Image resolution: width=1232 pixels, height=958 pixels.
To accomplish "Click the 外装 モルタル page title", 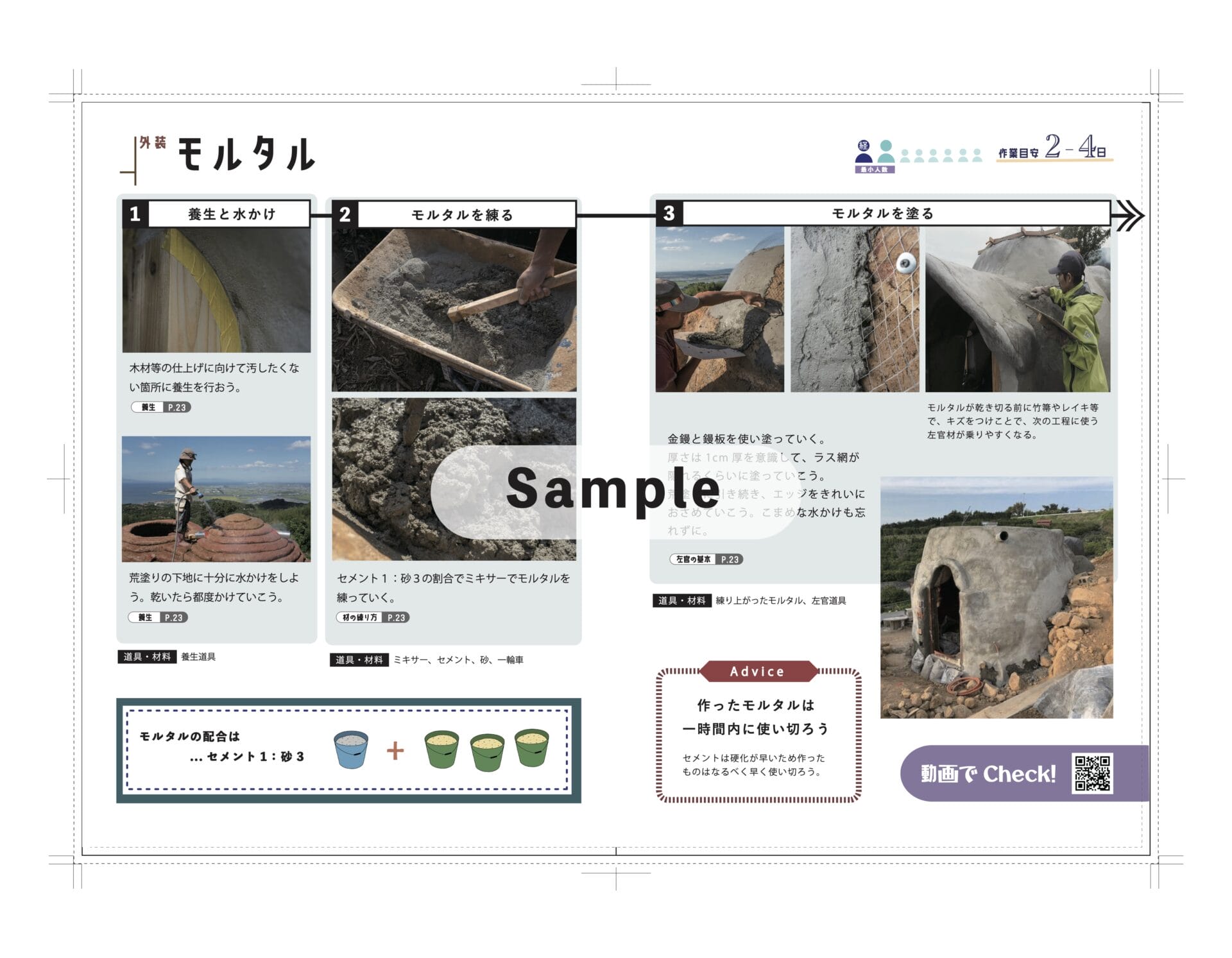I will (x=228, y=154).
